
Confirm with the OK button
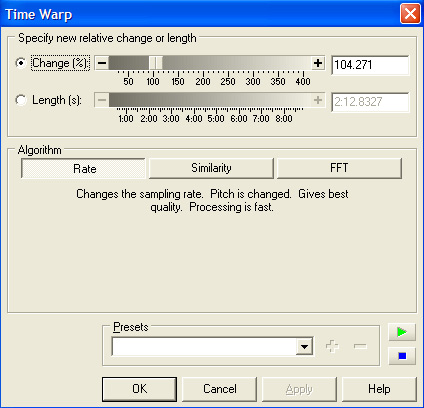[139, 389]
